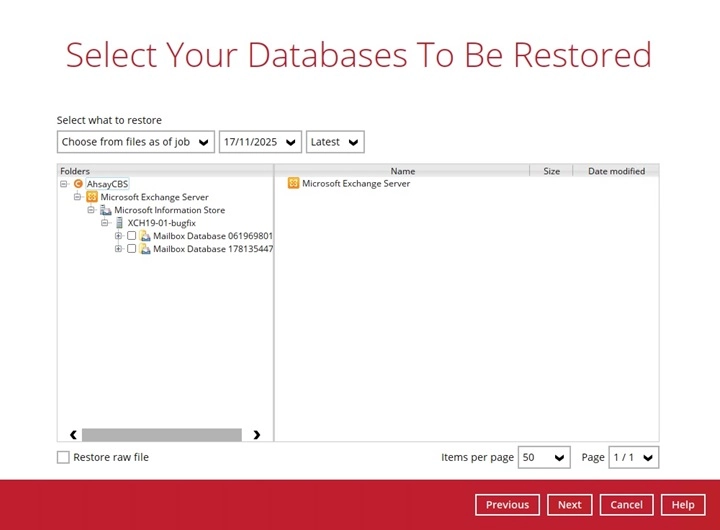Open the 17/11/2025 date dropdown
Screen dimensions: 720x530
click(x=260, y=142)
